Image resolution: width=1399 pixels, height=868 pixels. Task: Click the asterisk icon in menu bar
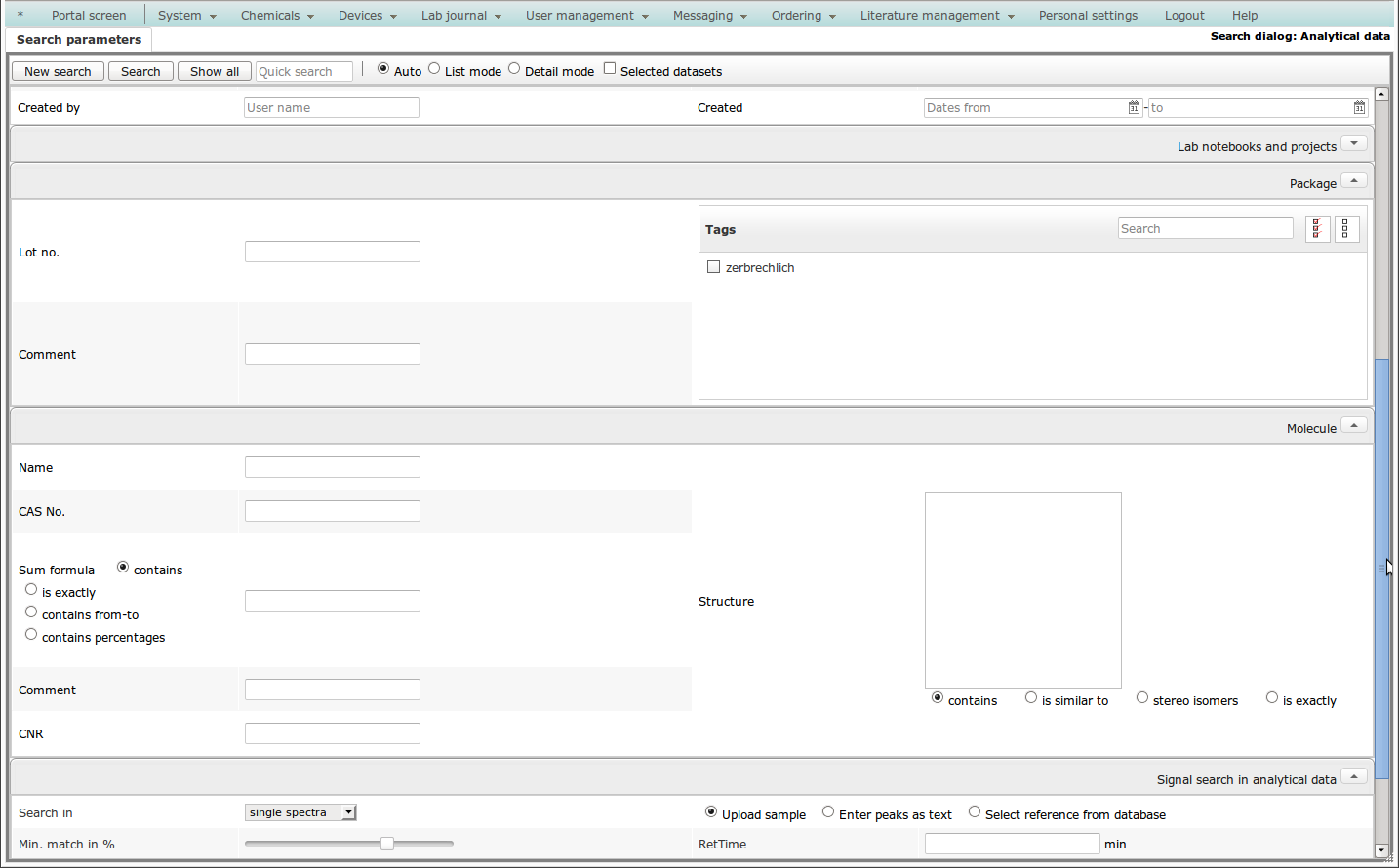pyautogui.click(x=20, y=16)
